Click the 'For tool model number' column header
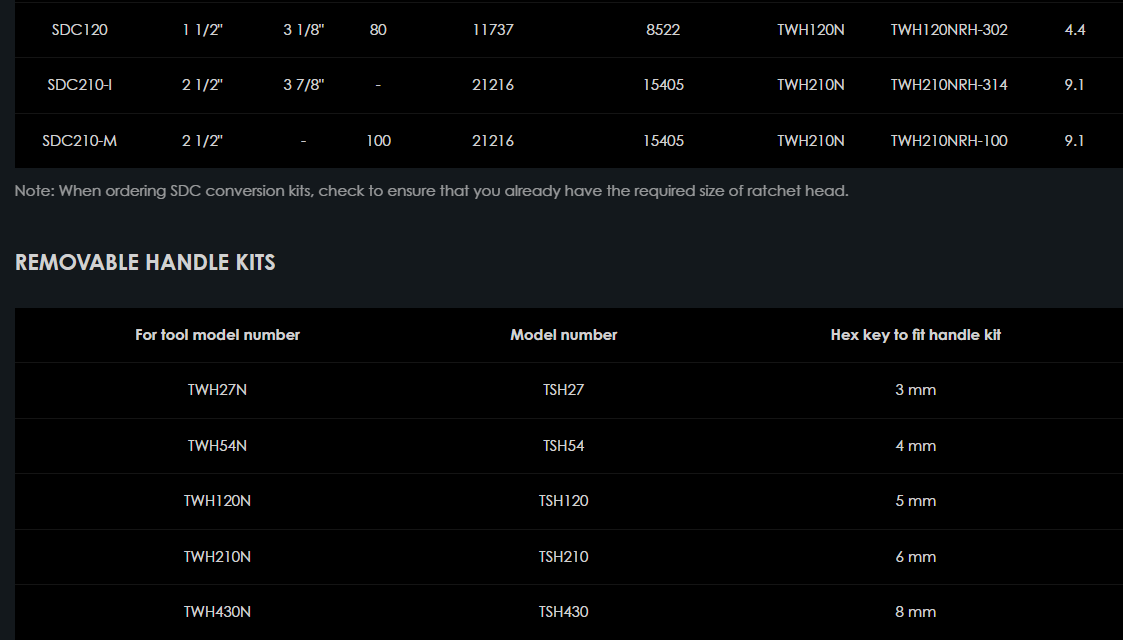This screenshot has height=640, width=1123. [x=217, y=335]
